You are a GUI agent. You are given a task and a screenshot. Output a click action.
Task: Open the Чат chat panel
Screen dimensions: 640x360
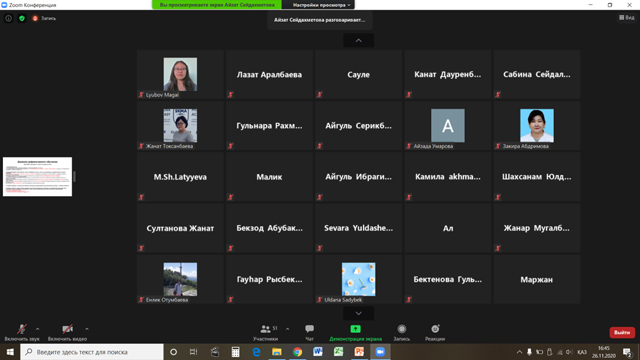coord(309,332)
